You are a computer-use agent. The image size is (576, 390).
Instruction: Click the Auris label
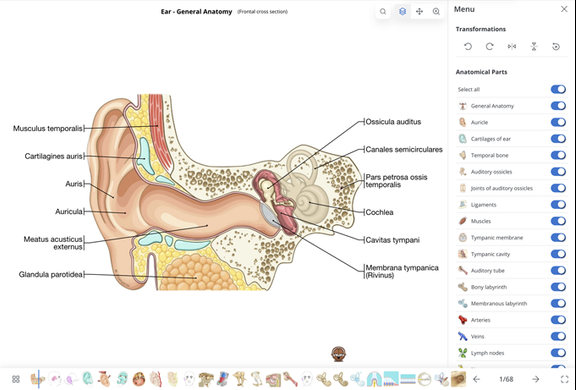[x=74, y=184]
